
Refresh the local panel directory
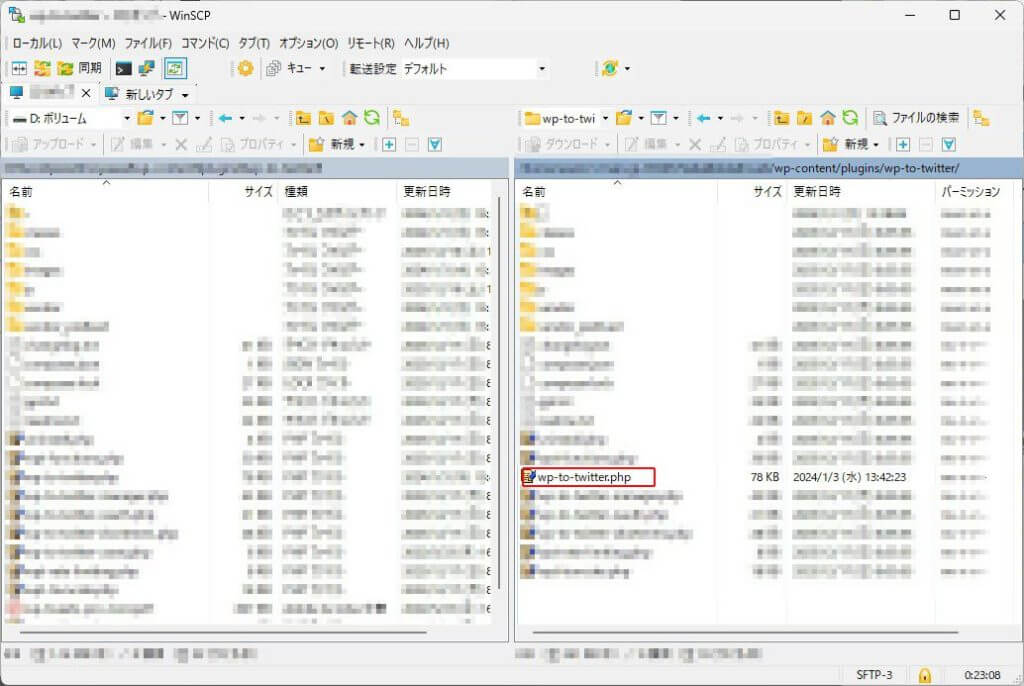(x=372, y=118)
